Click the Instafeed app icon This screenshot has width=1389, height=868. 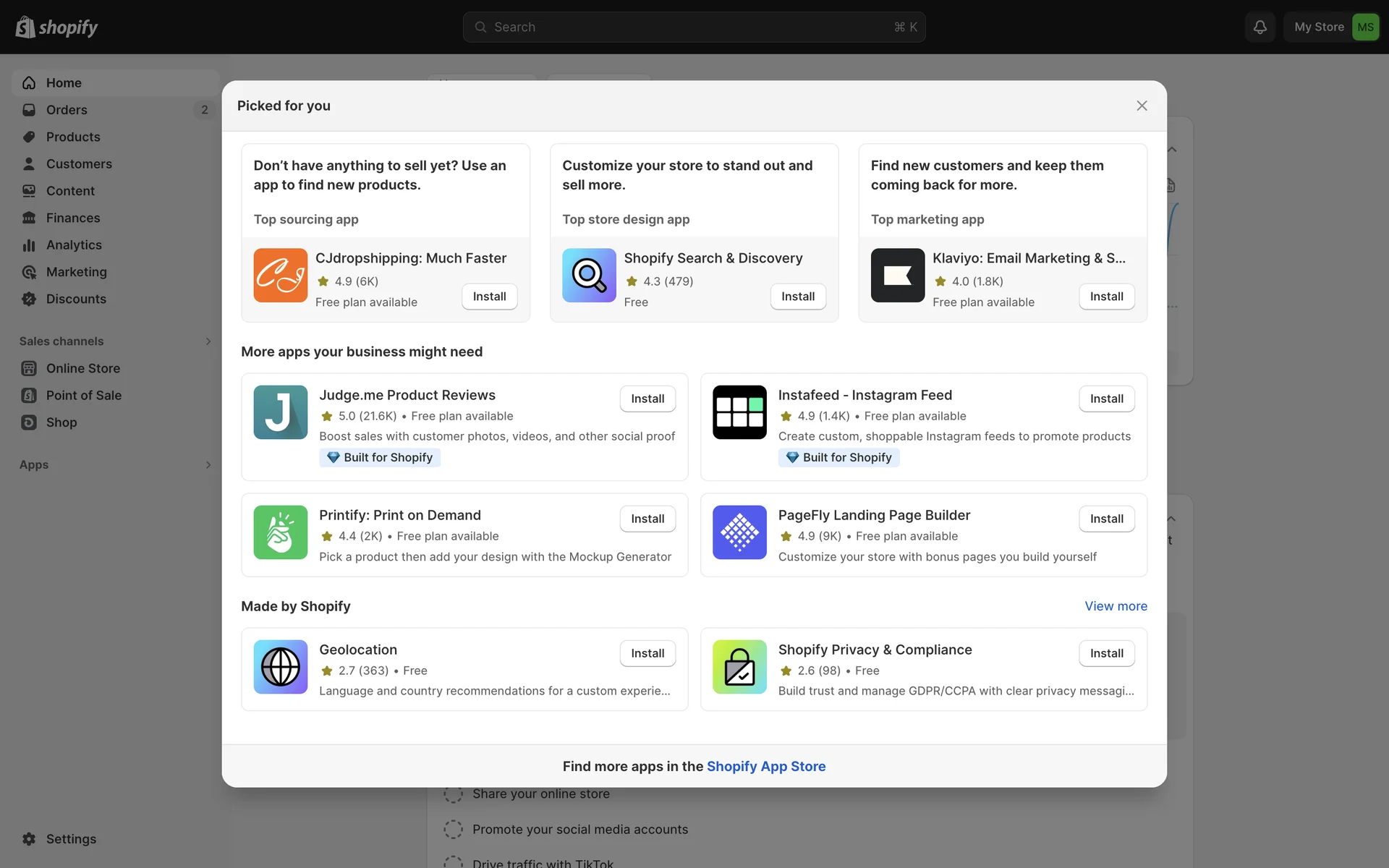pos(739,412)
